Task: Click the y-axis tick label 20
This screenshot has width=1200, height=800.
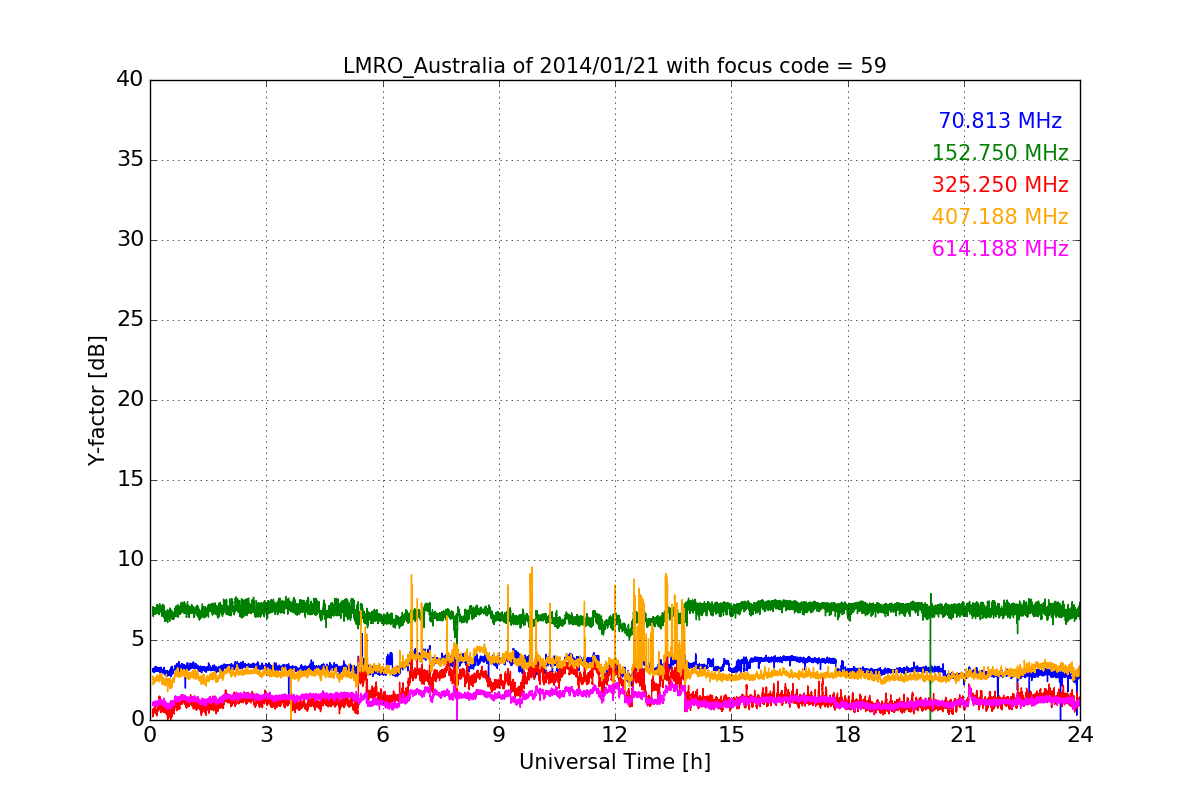Action: click(130, 400)
